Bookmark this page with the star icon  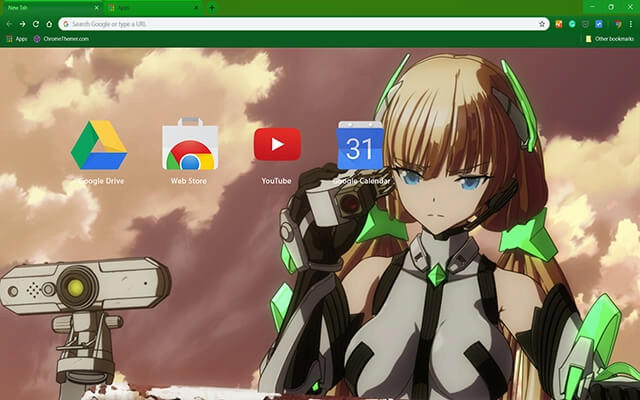point(542,24)
